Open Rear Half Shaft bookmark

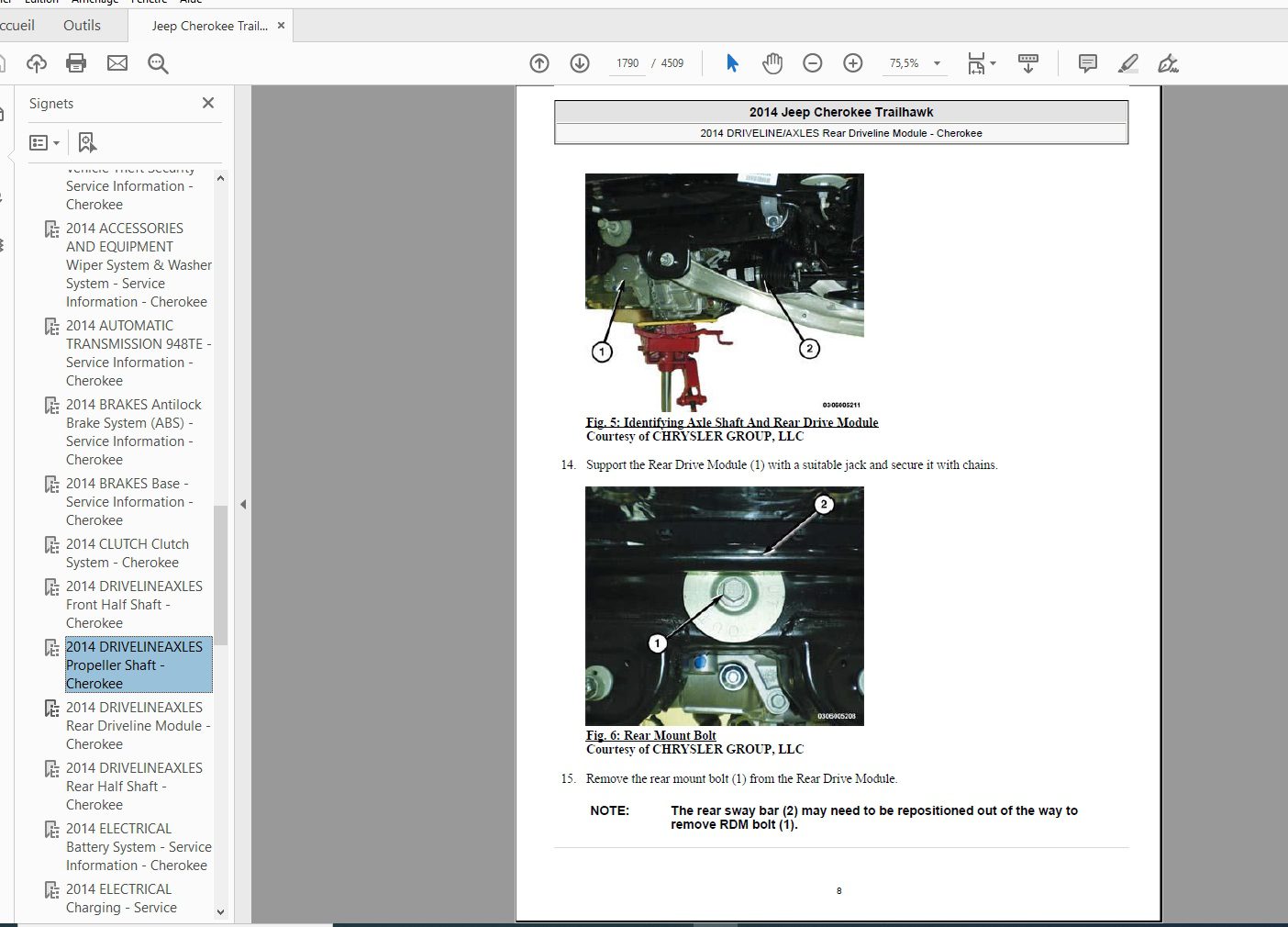(134, 786)
